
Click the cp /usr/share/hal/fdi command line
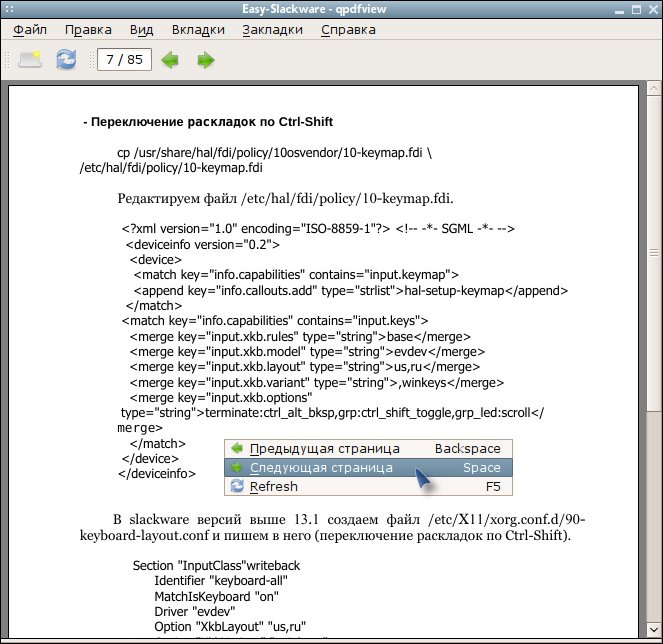pyautogui.click(x=274, y=153)
